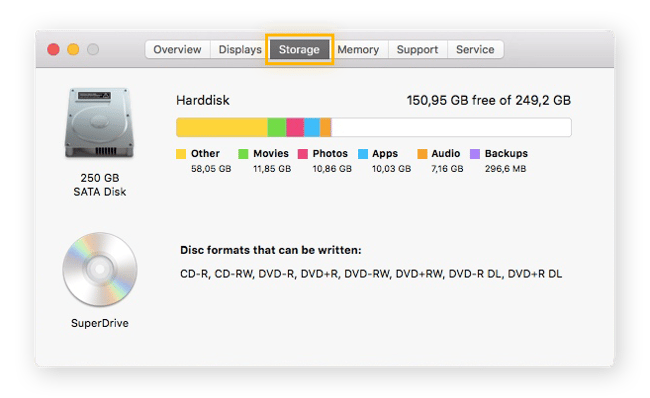
Task: Click the orange Audio segment in storage bar
Action: tap(325, 127)
